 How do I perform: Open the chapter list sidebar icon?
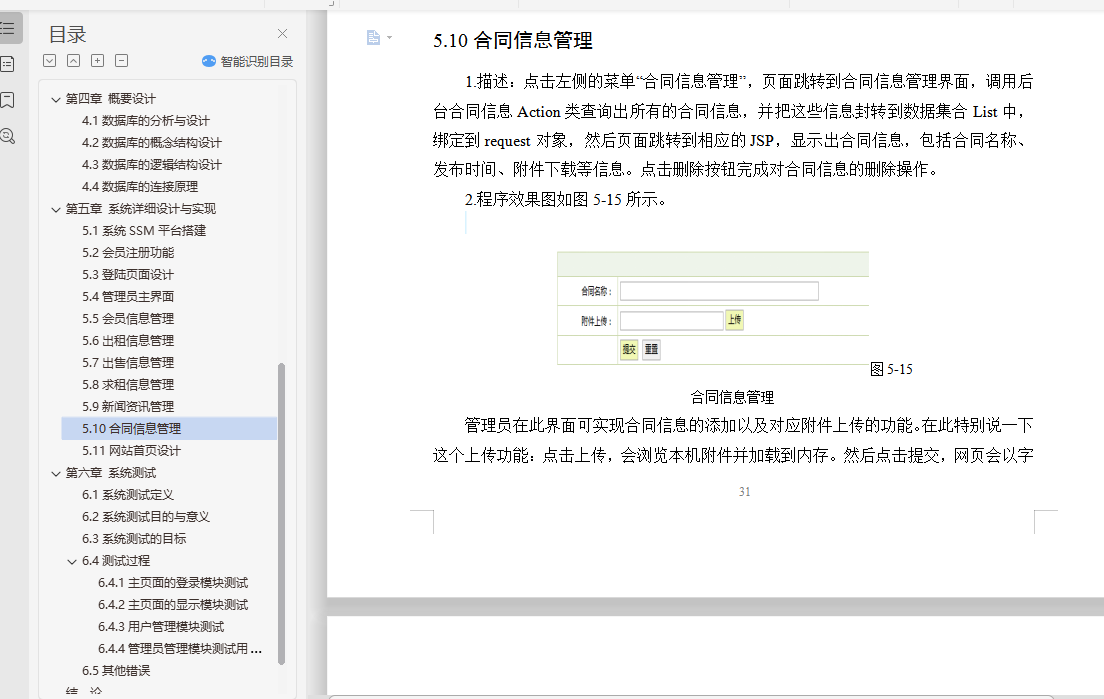tap(8, 64)
